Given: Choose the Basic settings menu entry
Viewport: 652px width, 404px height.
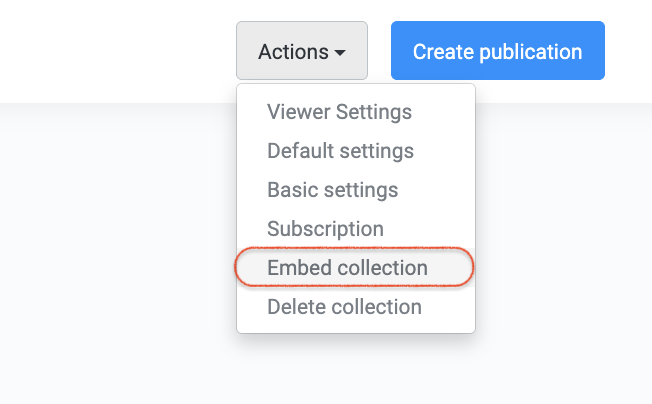Looking at the screenshot, I should point(332,190).
